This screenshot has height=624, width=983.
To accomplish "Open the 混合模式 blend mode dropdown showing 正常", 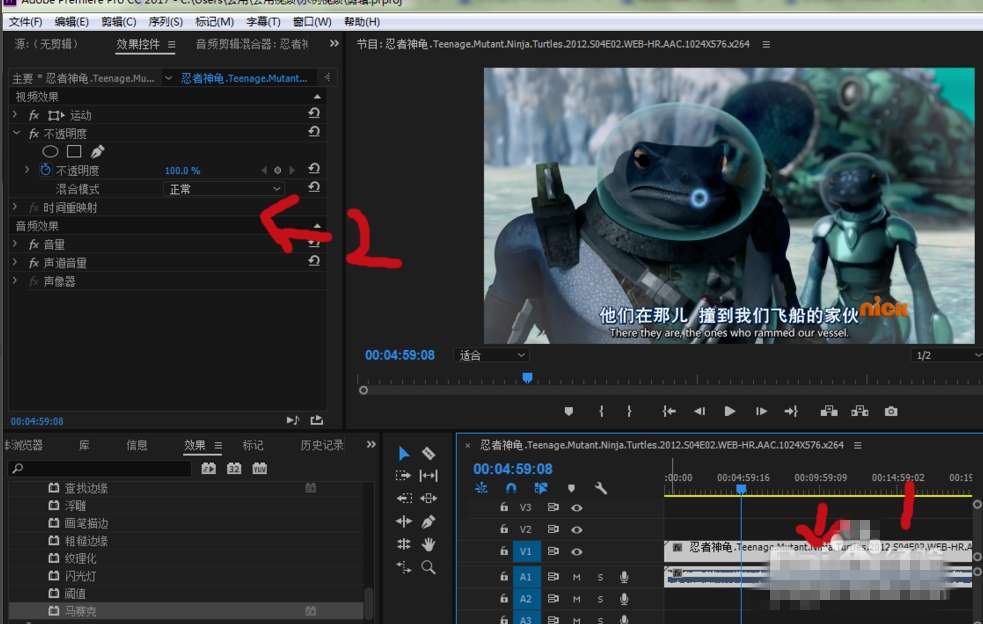I will tap(223, 188).
